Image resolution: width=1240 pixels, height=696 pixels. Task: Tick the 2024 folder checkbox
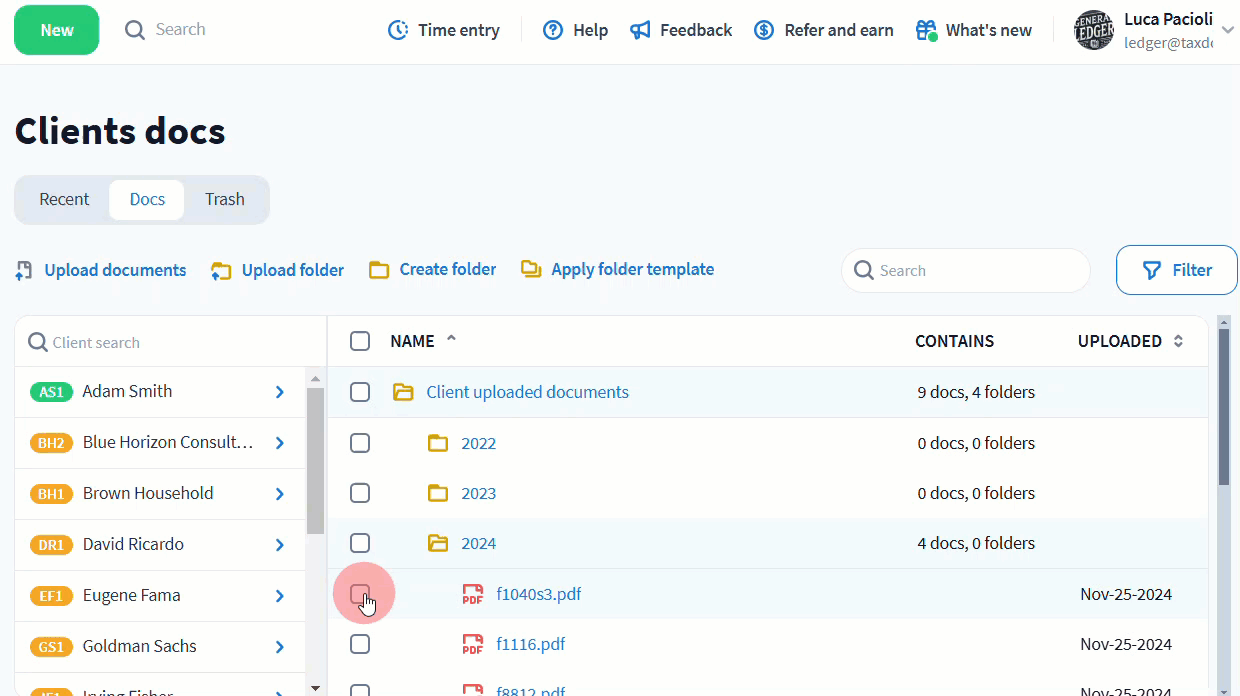pyautogui.click(x=360, y=543)
